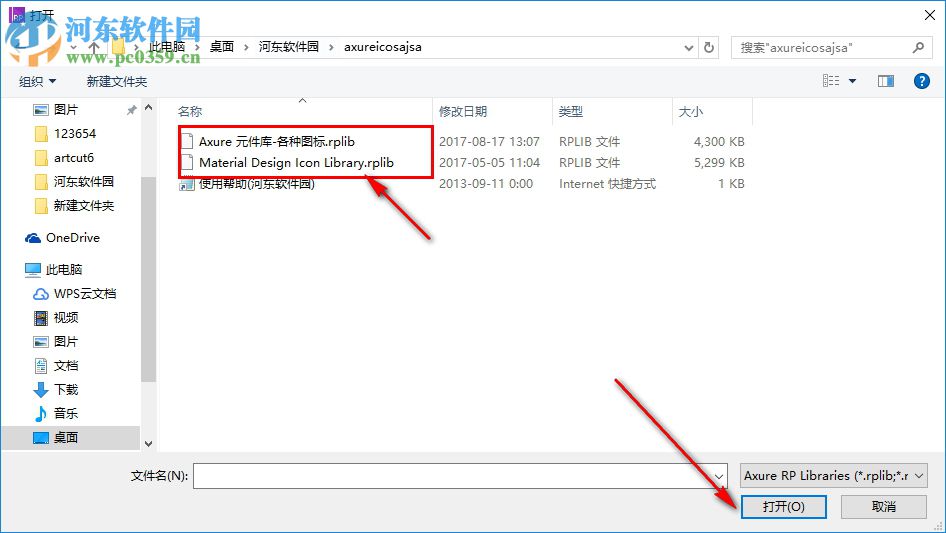Image resolution: width=946 pixels, height=533 pixels.
Task: Click 河东软件园 in the address path
Action: 288,47
